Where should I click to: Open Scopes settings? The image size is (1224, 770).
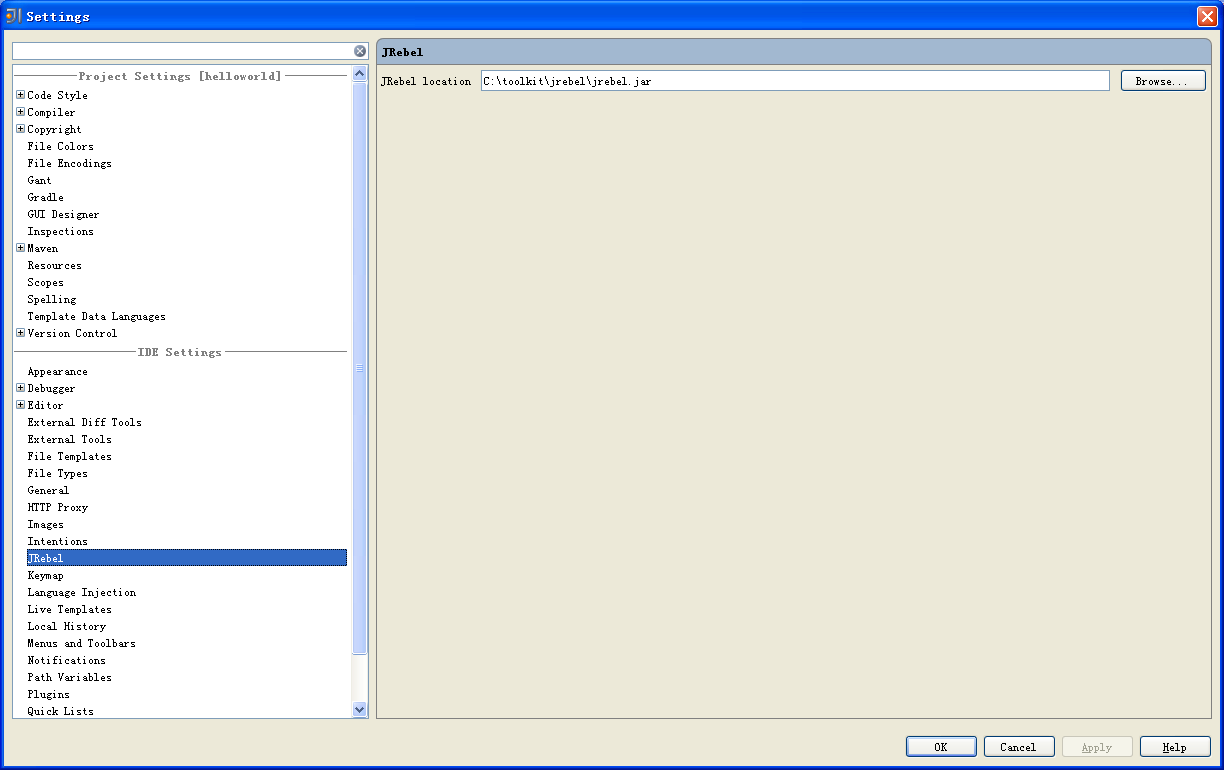46,282
